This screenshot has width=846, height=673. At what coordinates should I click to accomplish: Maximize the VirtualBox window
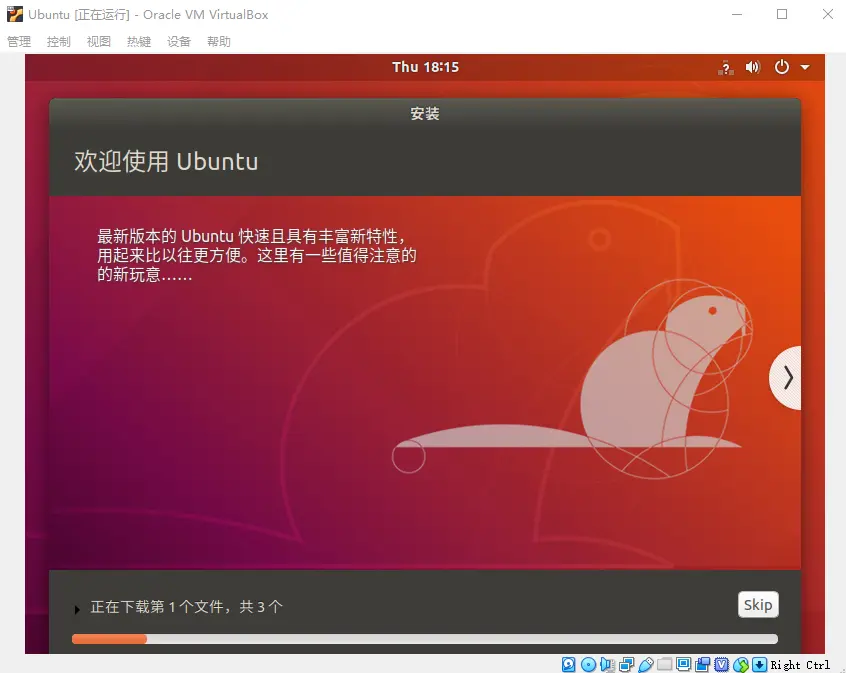[x=782, y=15]
